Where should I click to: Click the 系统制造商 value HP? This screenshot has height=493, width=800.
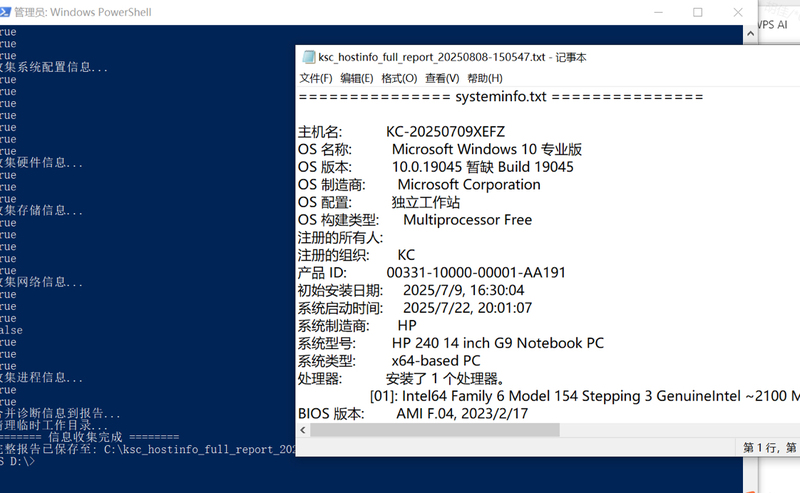407,326
